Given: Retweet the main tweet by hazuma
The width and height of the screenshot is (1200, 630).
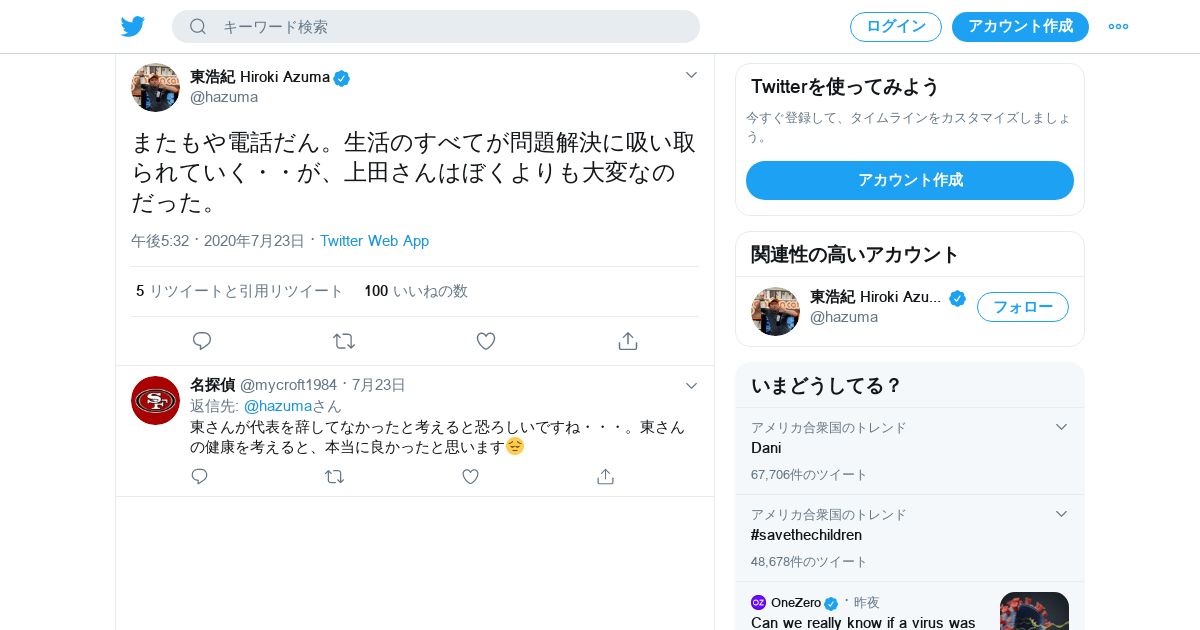Looking at the screenshot, I should coord(344,341).
